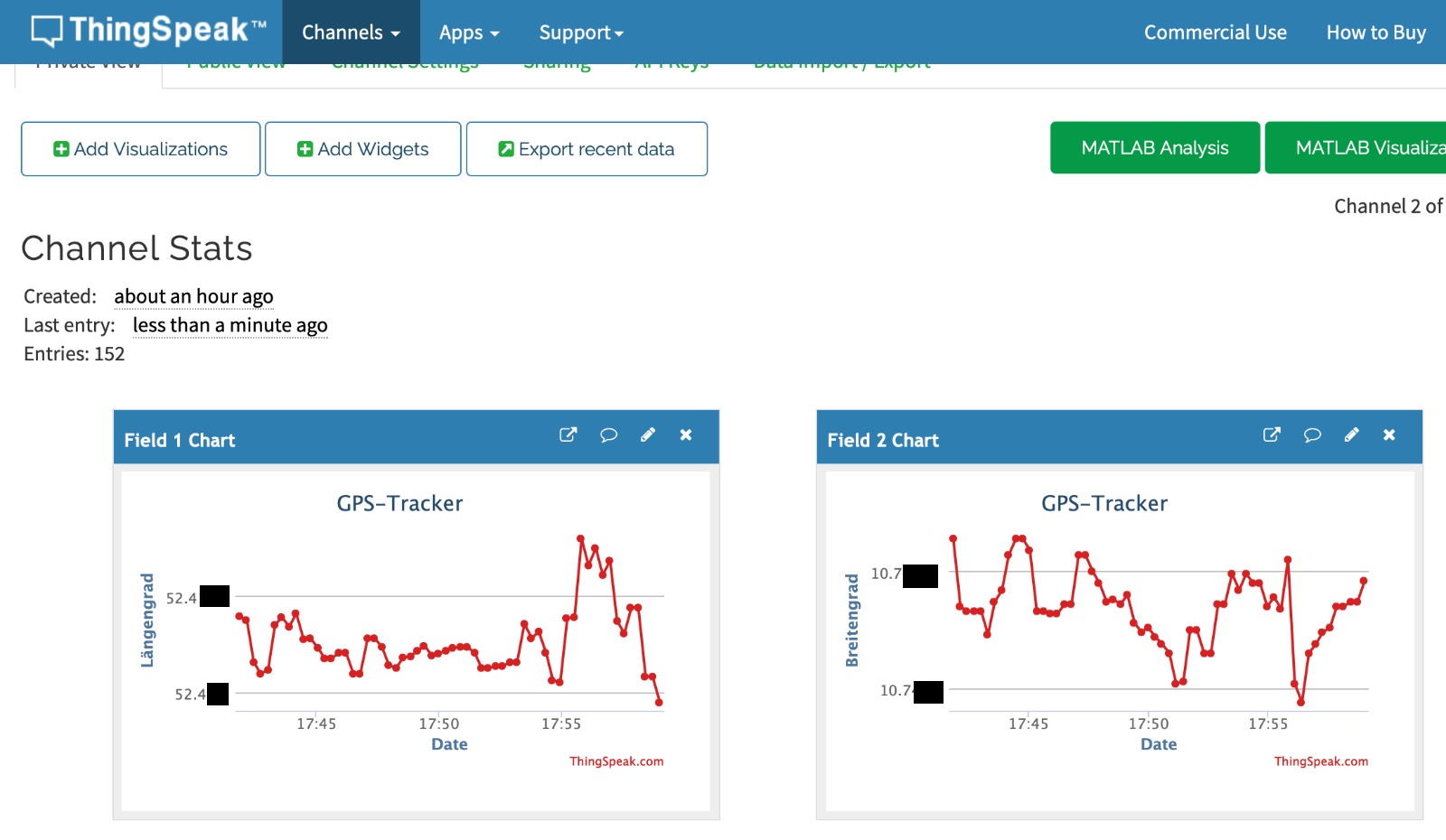Go to How to Buy

point(1376,33)
